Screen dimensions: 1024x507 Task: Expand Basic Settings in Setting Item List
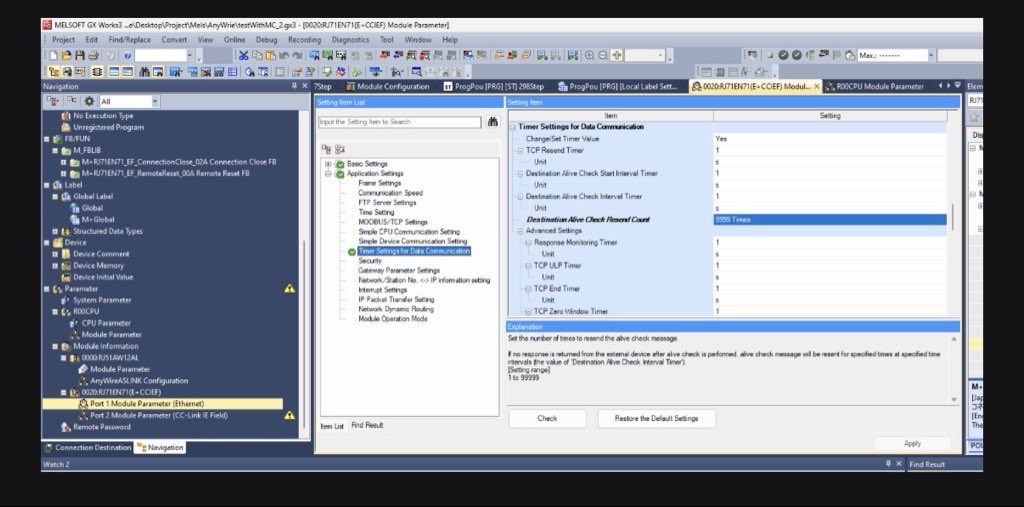click(x=328, y=164)
